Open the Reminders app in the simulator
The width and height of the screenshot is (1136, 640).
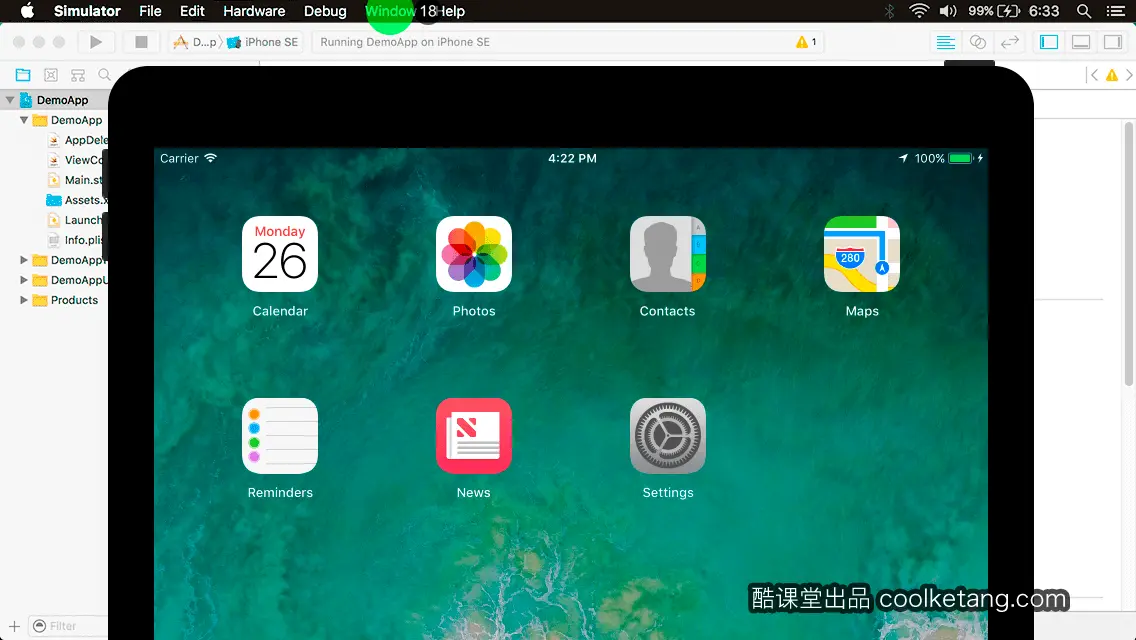click(x=280, y=436)
